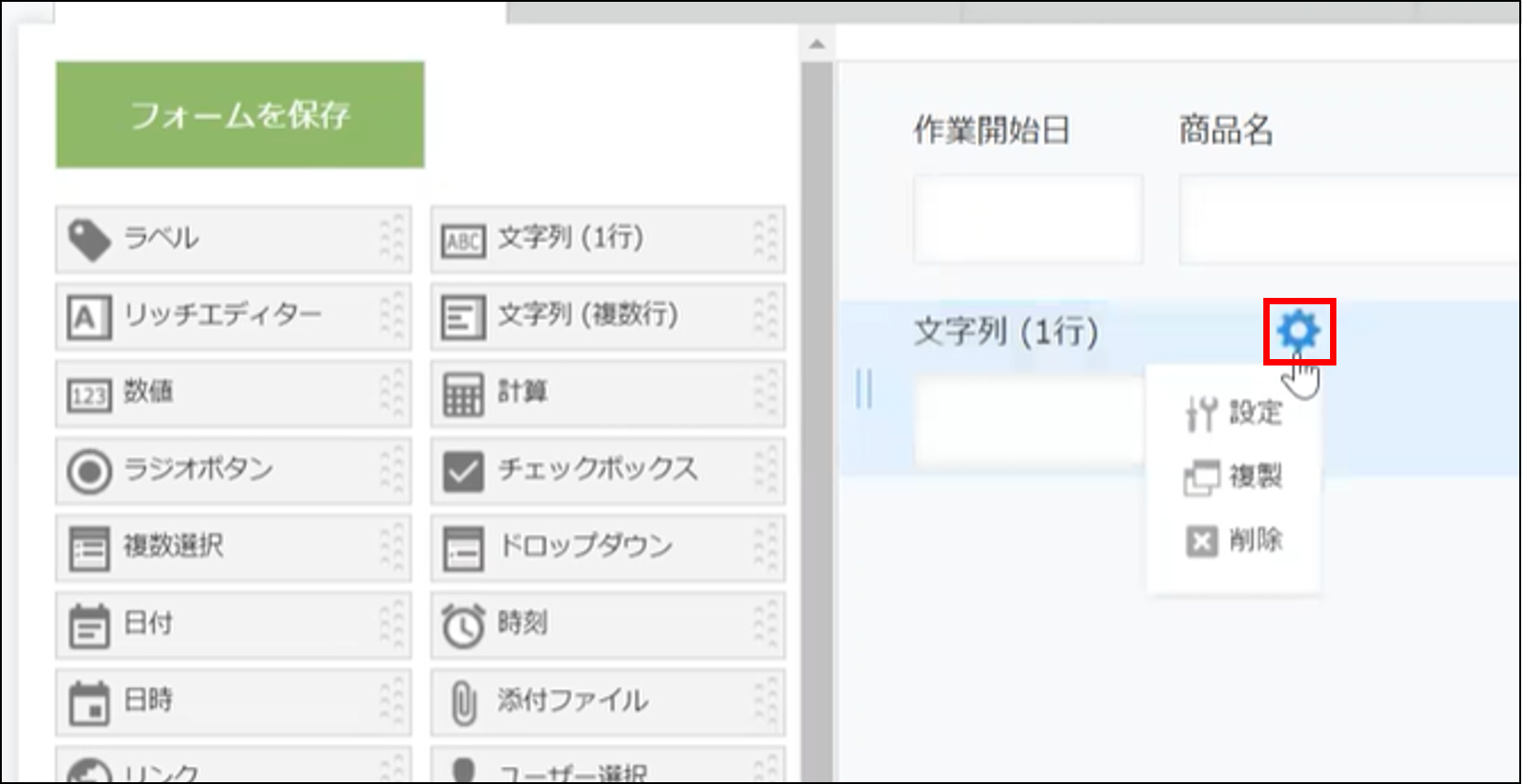Select the 数値 123 icon
This screenshot has height=784, width=1522.
89,395
